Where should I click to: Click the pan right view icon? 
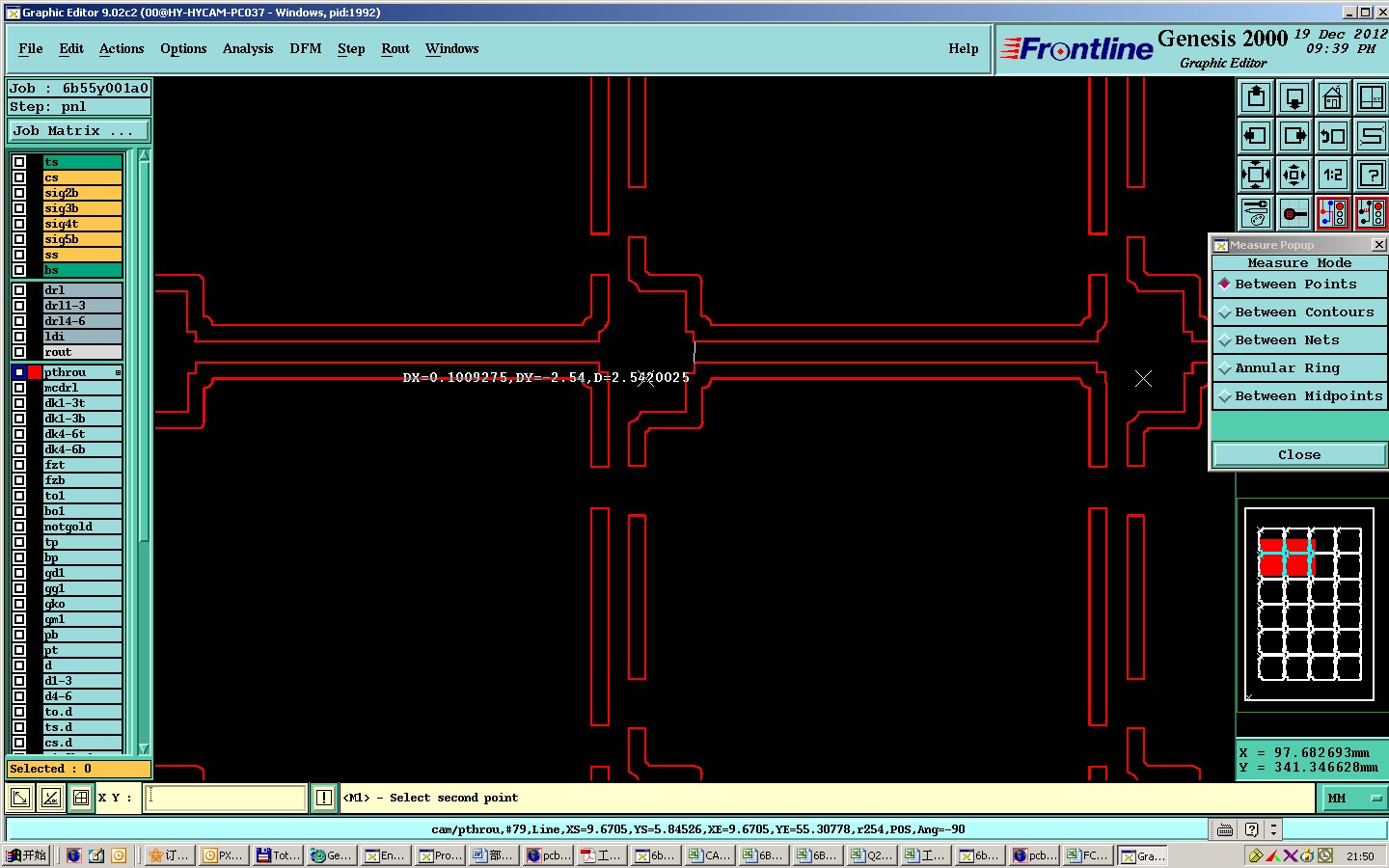1294,136
